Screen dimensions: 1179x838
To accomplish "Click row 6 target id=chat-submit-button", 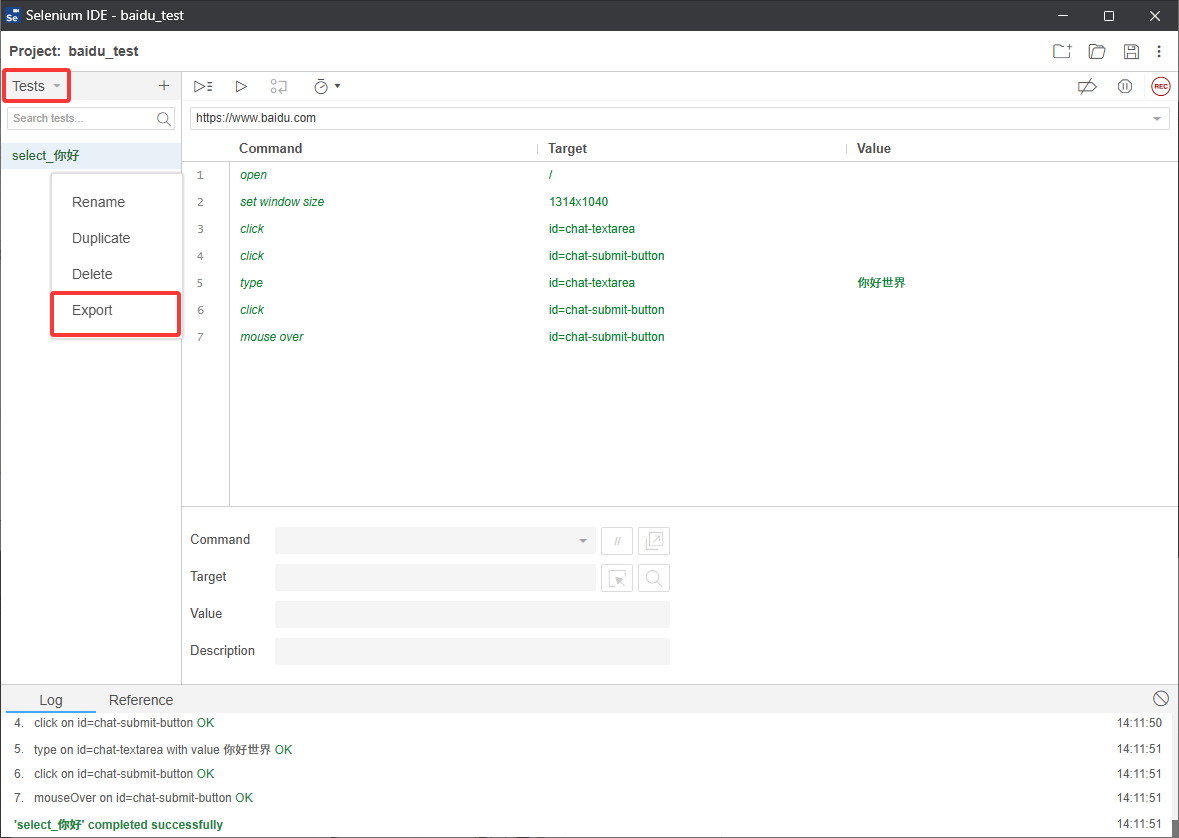I will click(606, 310).
